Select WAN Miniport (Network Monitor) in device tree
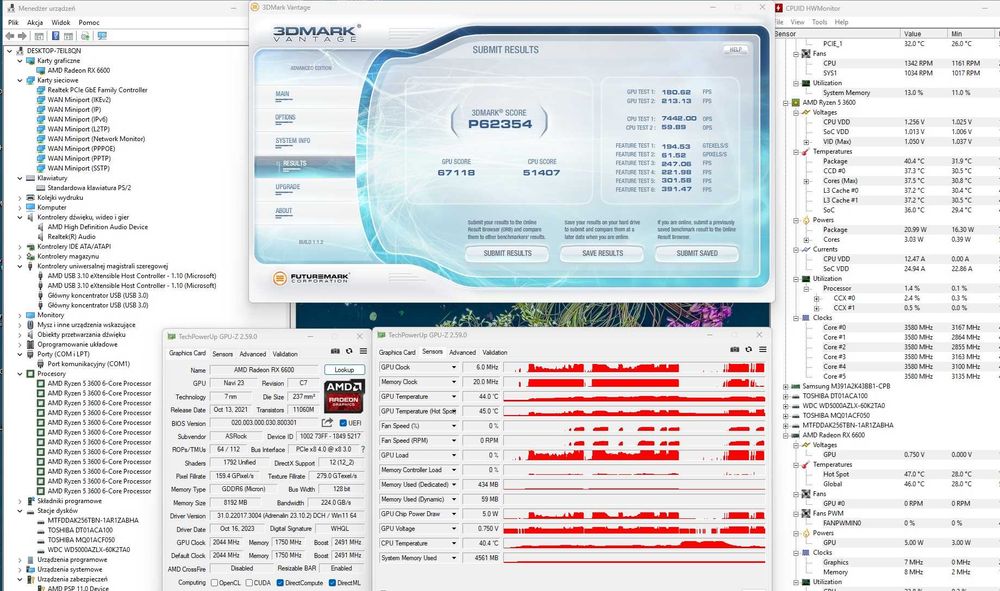The image size is (1000, 591). pos(96,139)
